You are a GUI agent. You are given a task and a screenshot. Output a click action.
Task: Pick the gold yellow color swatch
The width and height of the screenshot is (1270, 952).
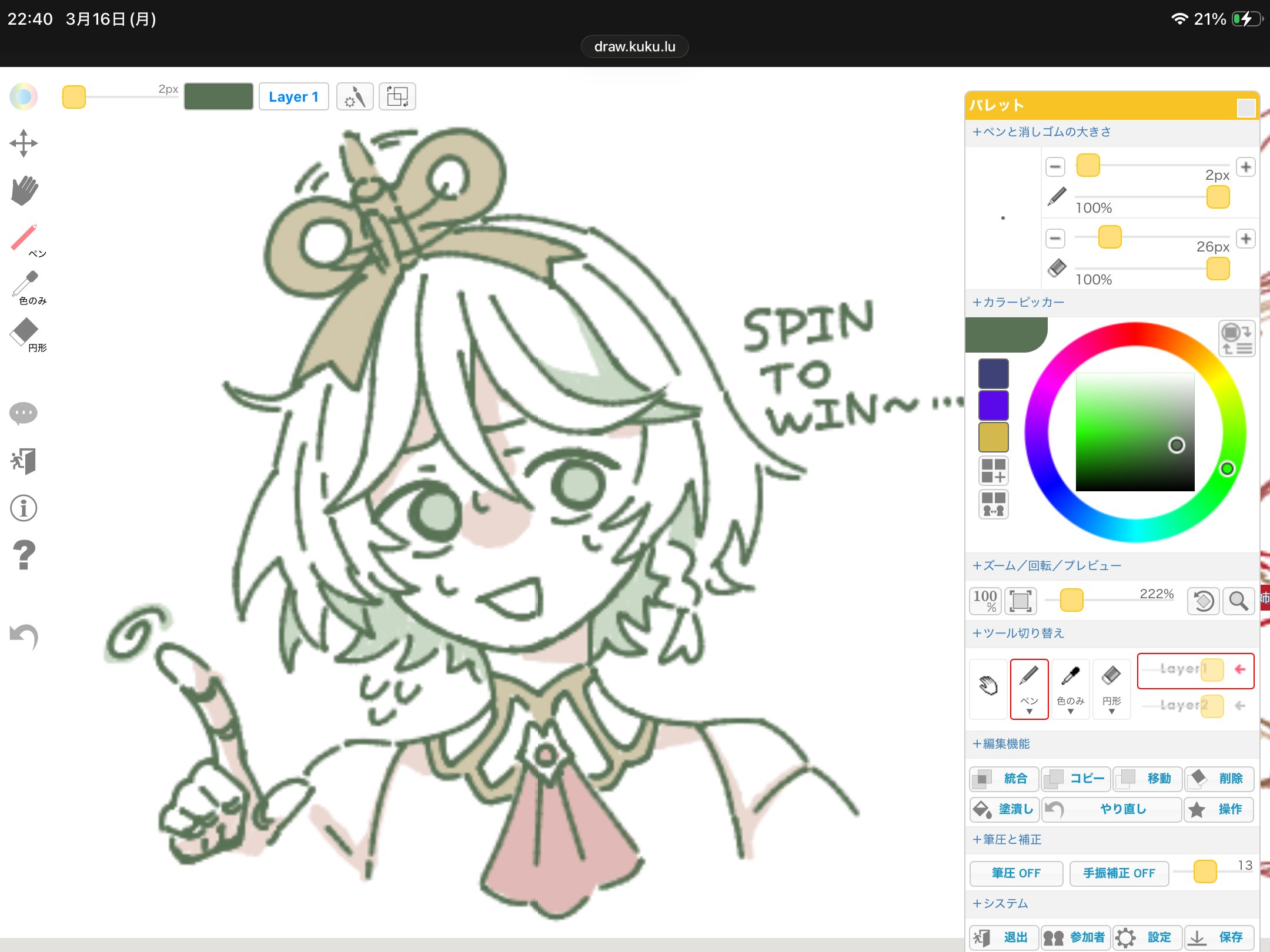[993, 437]
